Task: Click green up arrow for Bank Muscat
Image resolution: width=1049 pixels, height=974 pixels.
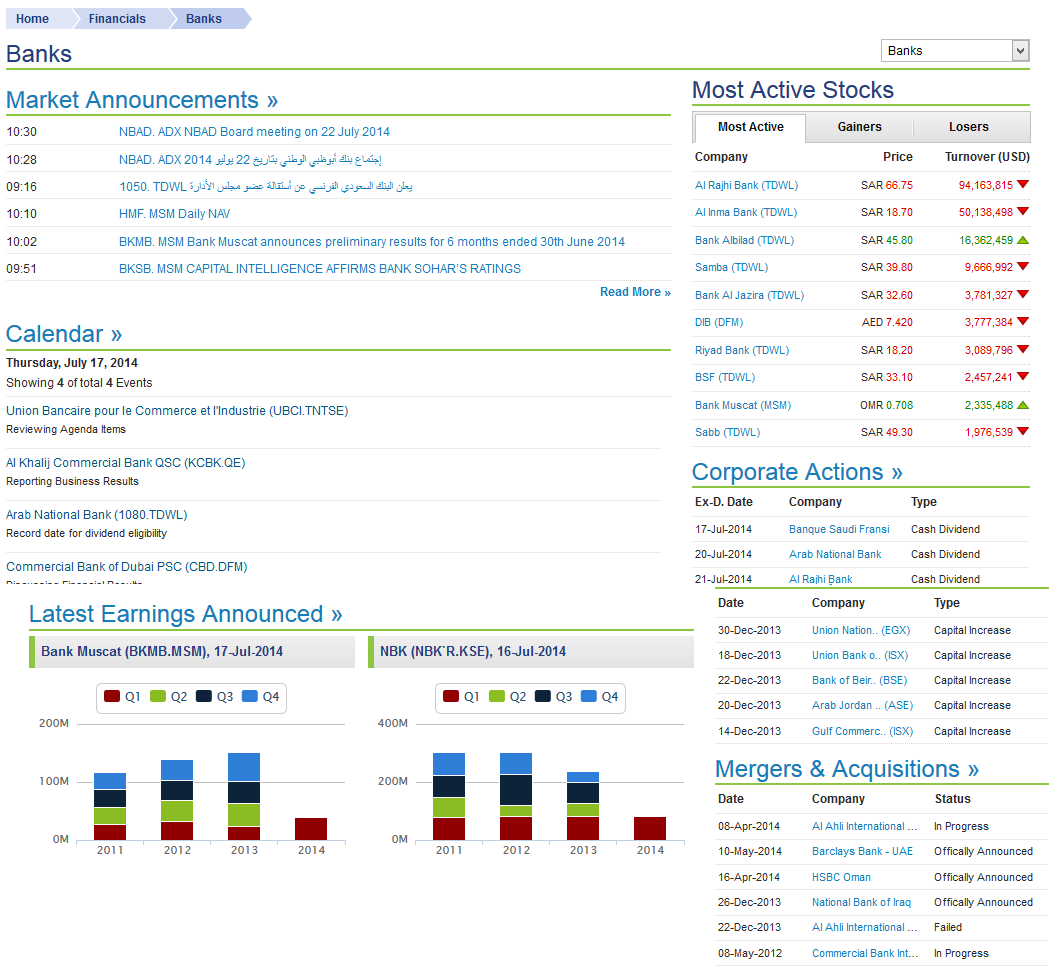Action: (1022, 405)
